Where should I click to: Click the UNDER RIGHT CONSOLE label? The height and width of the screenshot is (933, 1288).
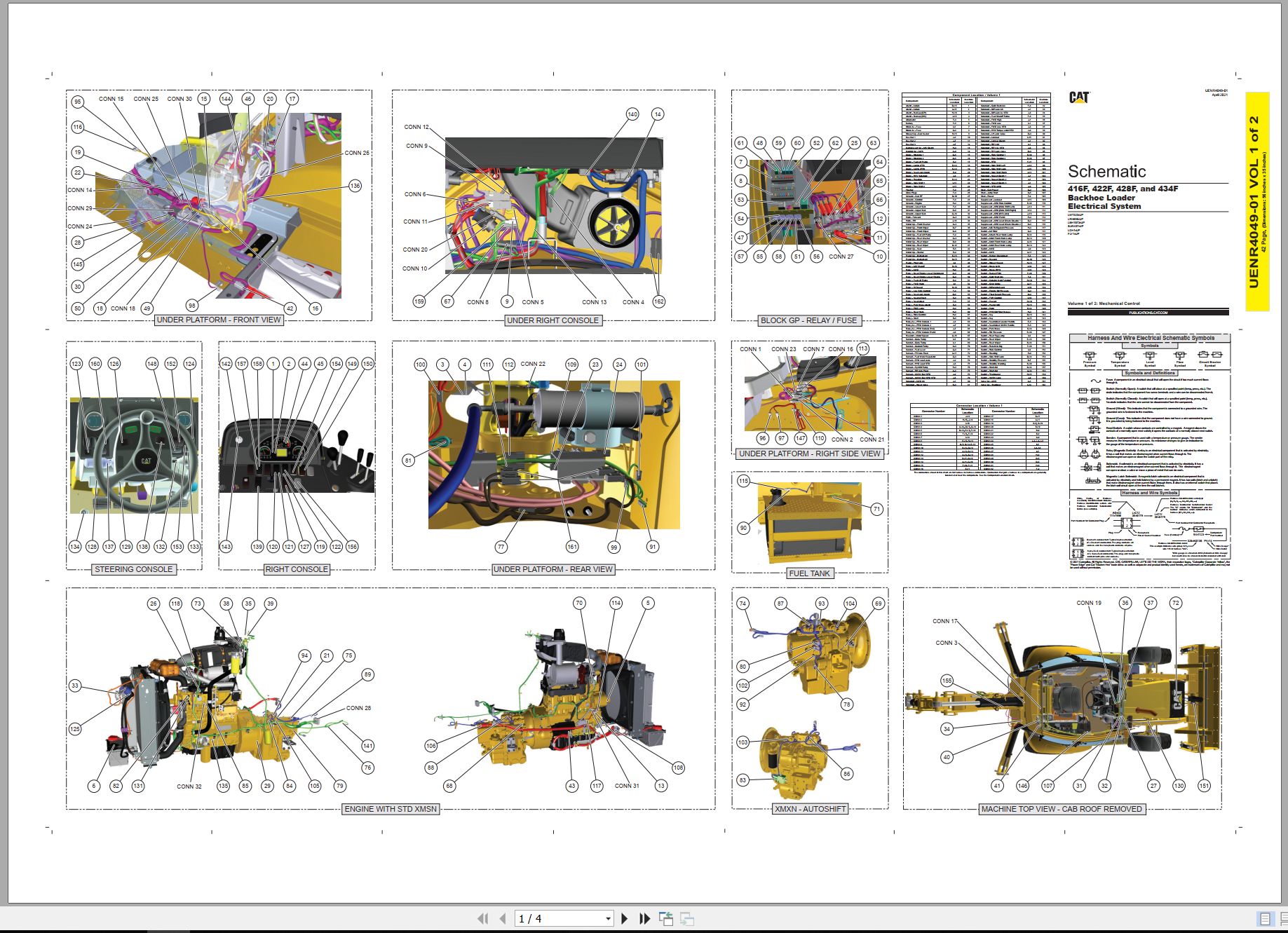(x=553, y=320)
